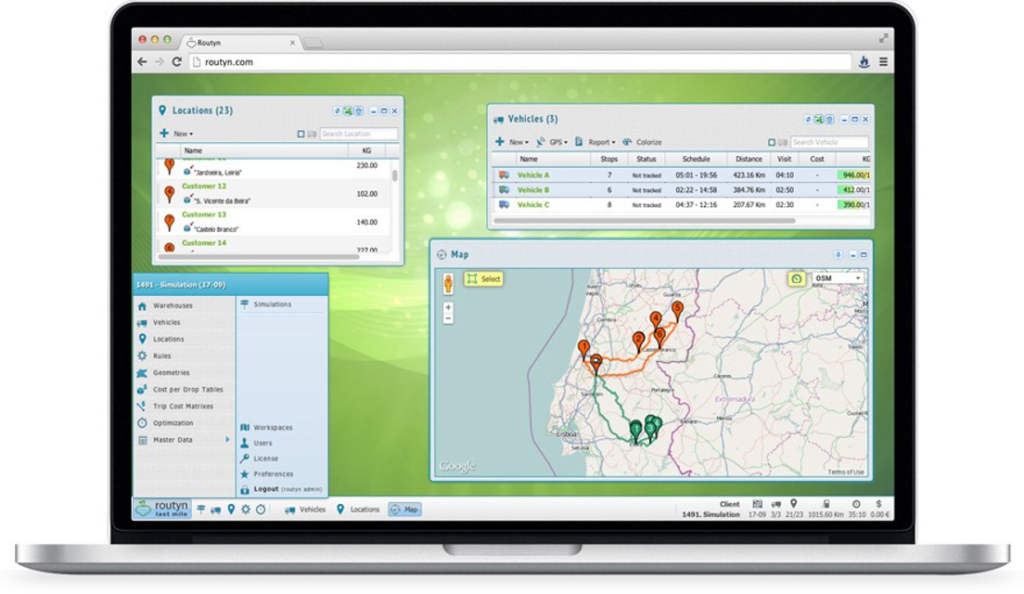Open Simulations in the start menu
The image size is (1024, 594).
coord(266,304)
